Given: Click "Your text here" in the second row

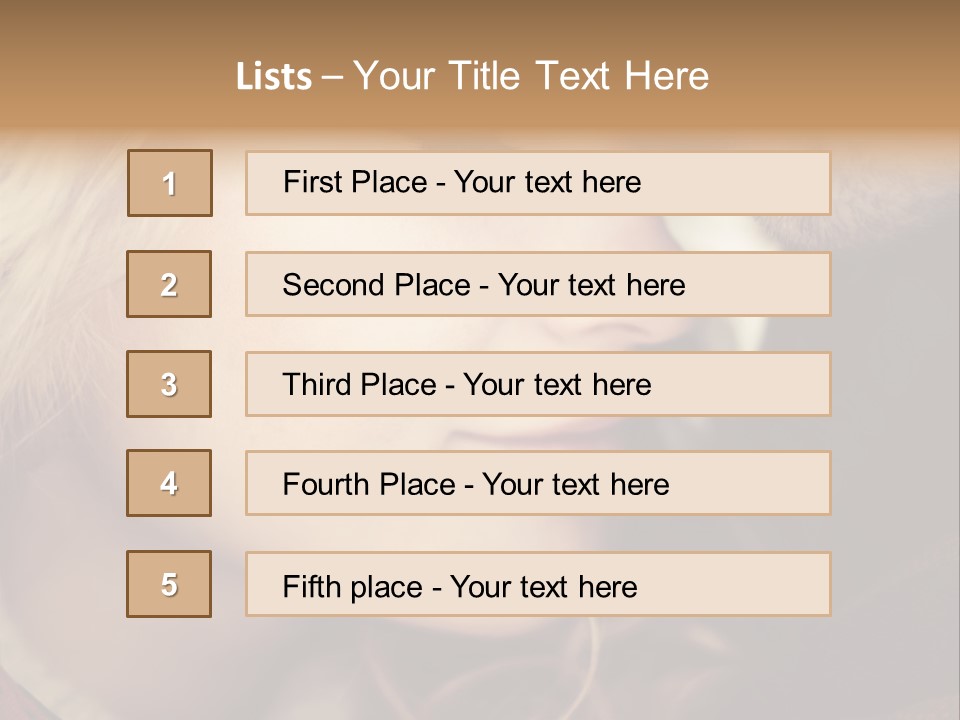Looking at the screenshot, I should pyautogui.click(x=591, y=285).
